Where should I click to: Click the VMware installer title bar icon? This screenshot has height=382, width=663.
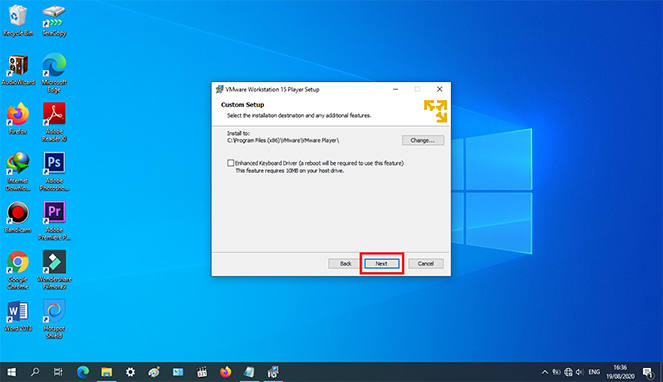(x=219, y=89)
